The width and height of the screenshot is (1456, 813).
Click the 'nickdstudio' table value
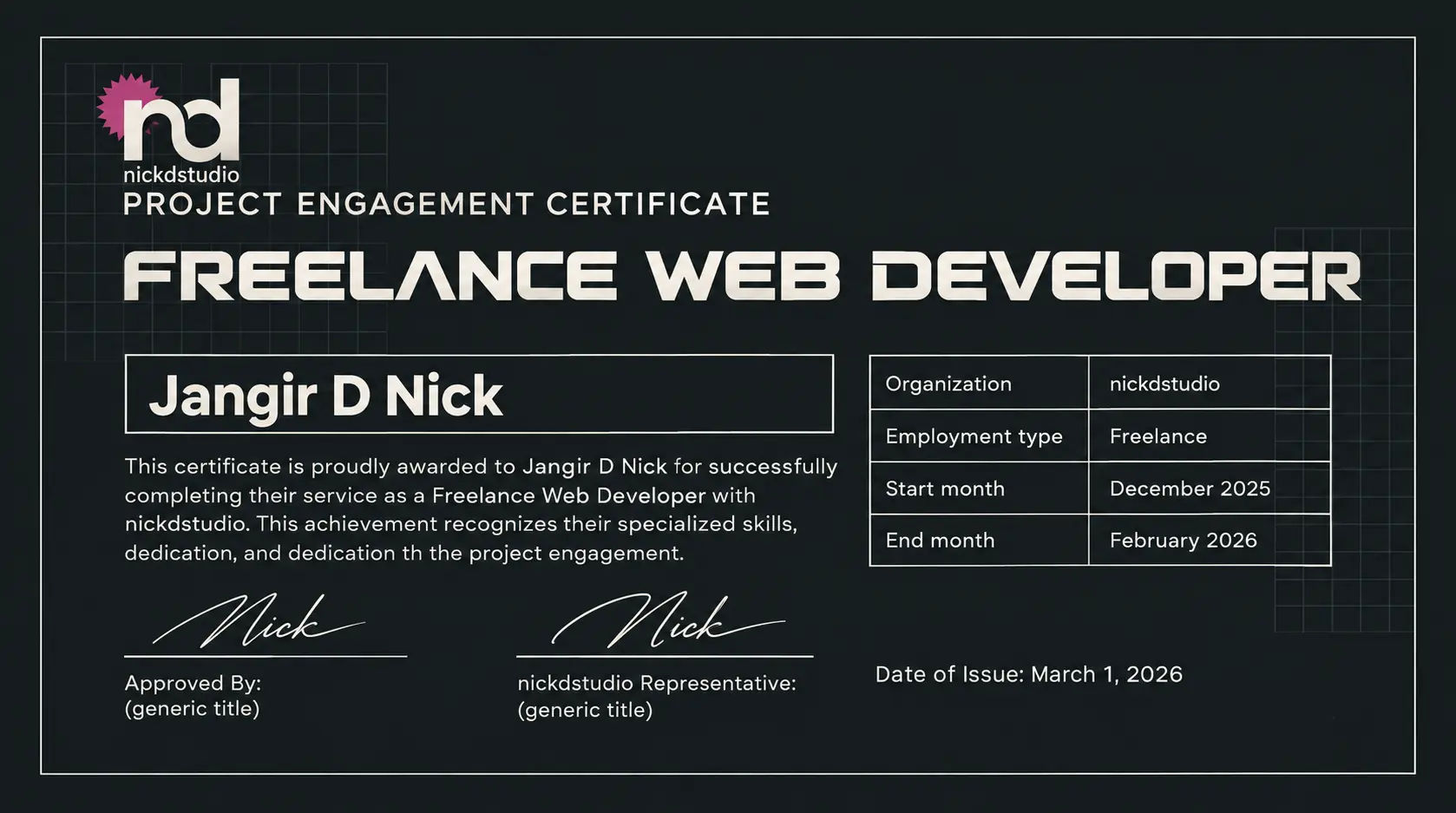point(1164,384)
